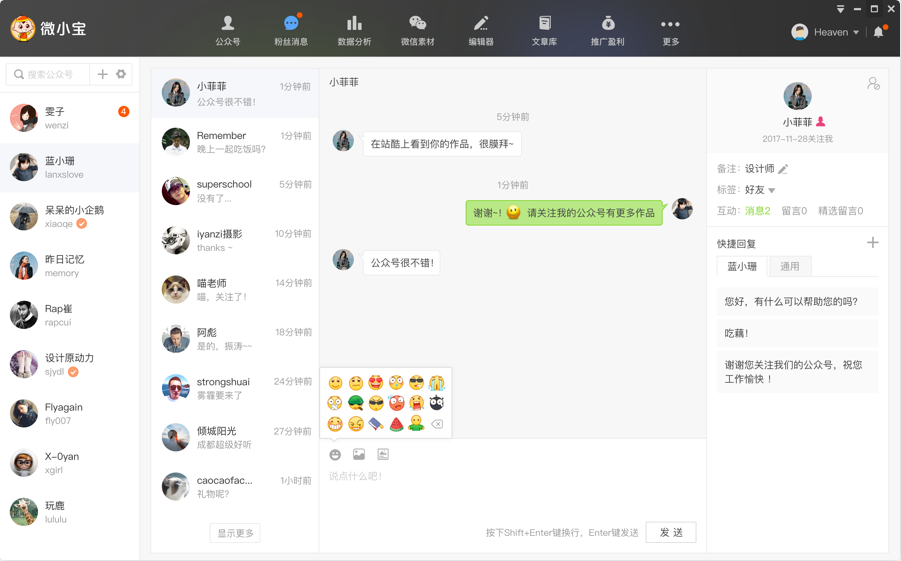Select the X-0yan account
The height and width of the screenshot is (561, 901).
tap(70, 463)
